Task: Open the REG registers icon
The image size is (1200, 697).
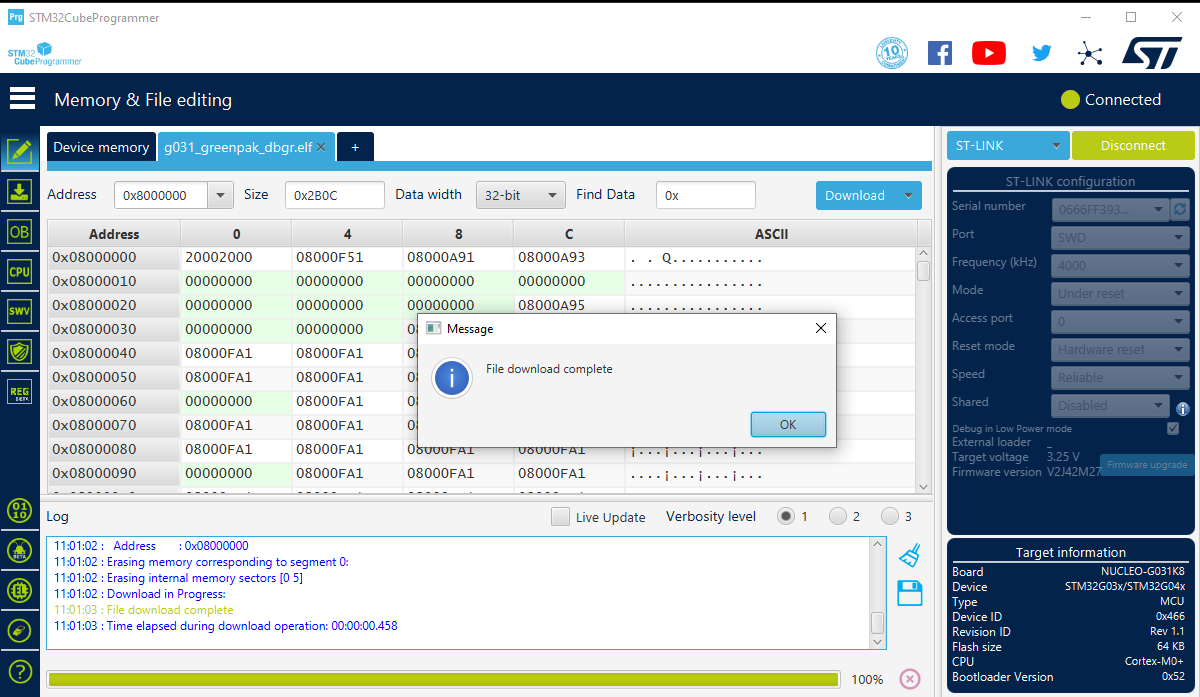Action: tap(19, 392)
